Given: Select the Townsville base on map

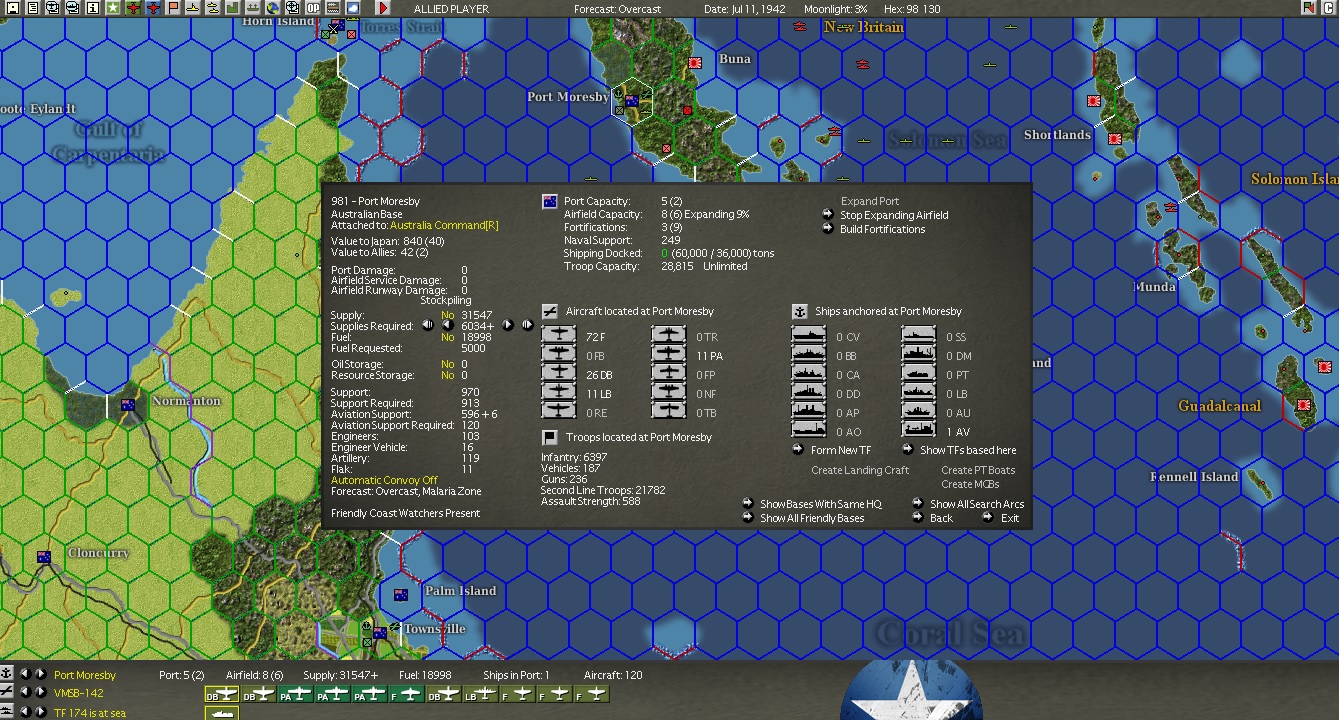Looking at the screenshot, I should [381, 632].
